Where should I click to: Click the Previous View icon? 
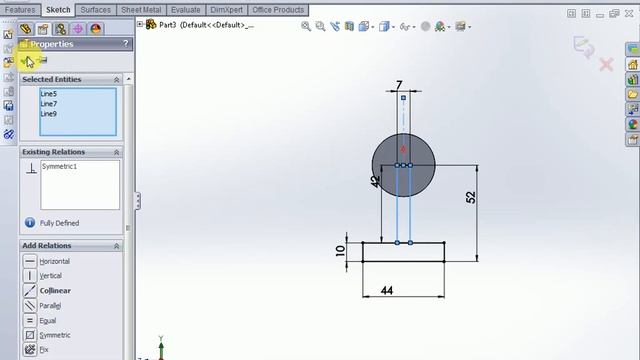coord(335,27)
